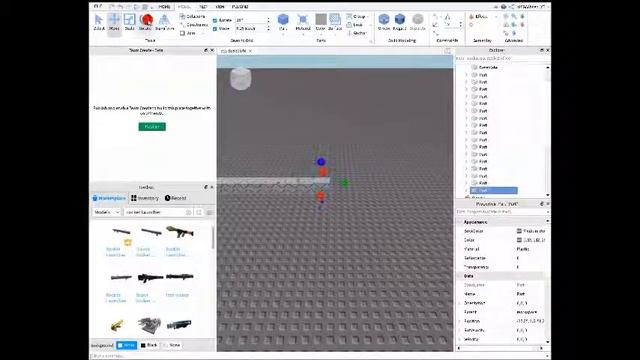Click the greyed Separate icon

[x=418, y=22]
